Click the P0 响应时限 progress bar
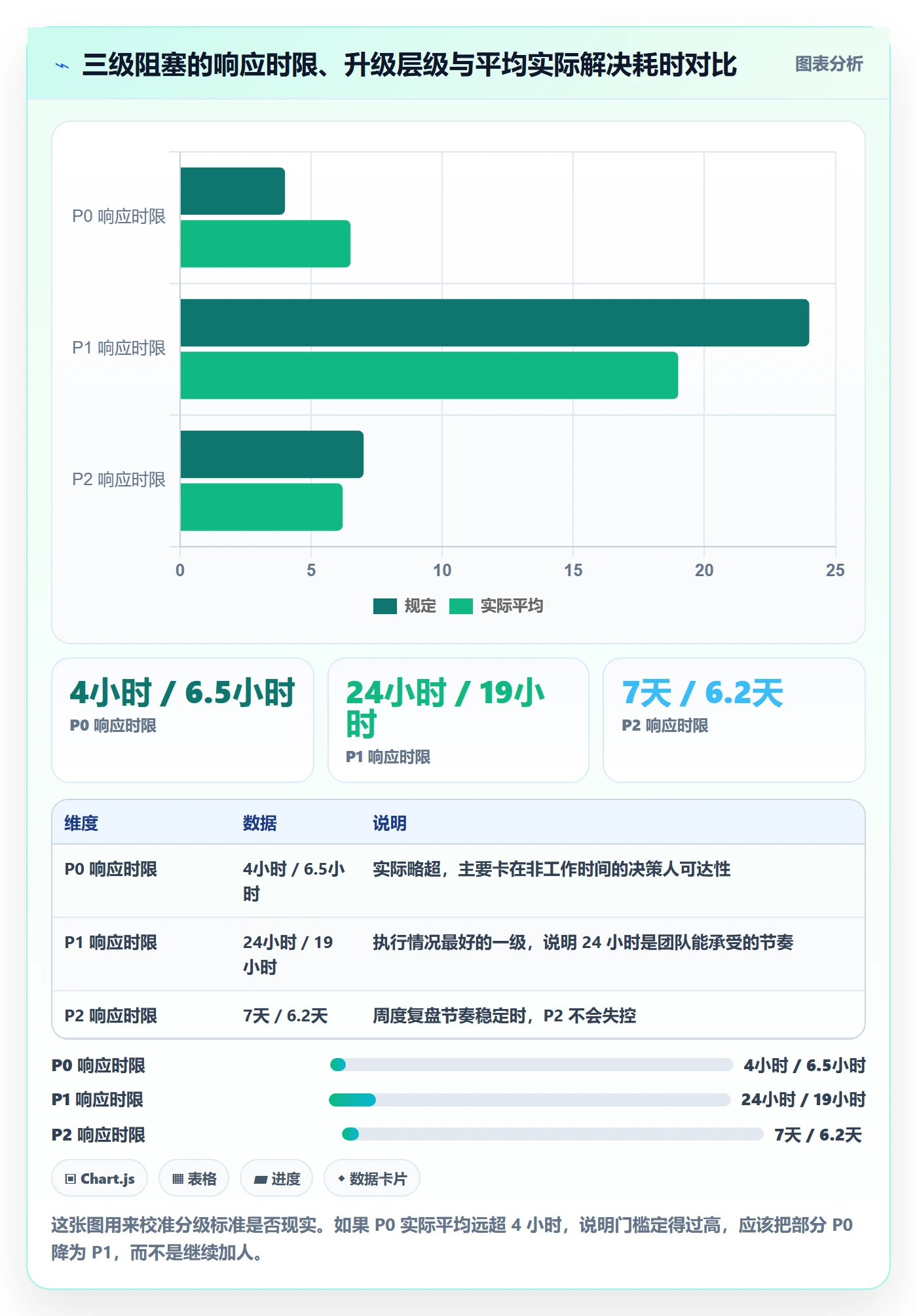The width and height of the screenshot is (917, 1316). 532,1065
